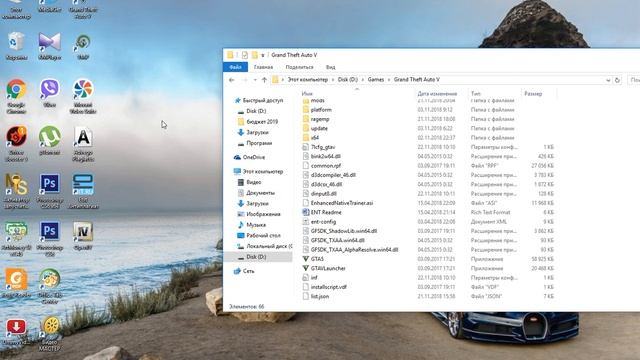Open Google Chrome desktop shortcut
640x360 pixels.
click(x=16, y=96)
